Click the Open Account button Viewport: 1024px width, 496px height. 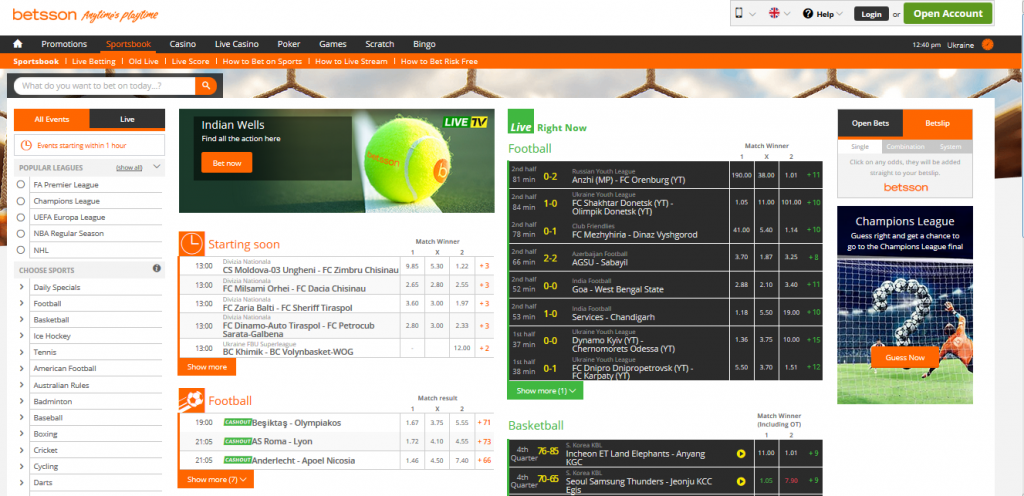coord(948,14)
